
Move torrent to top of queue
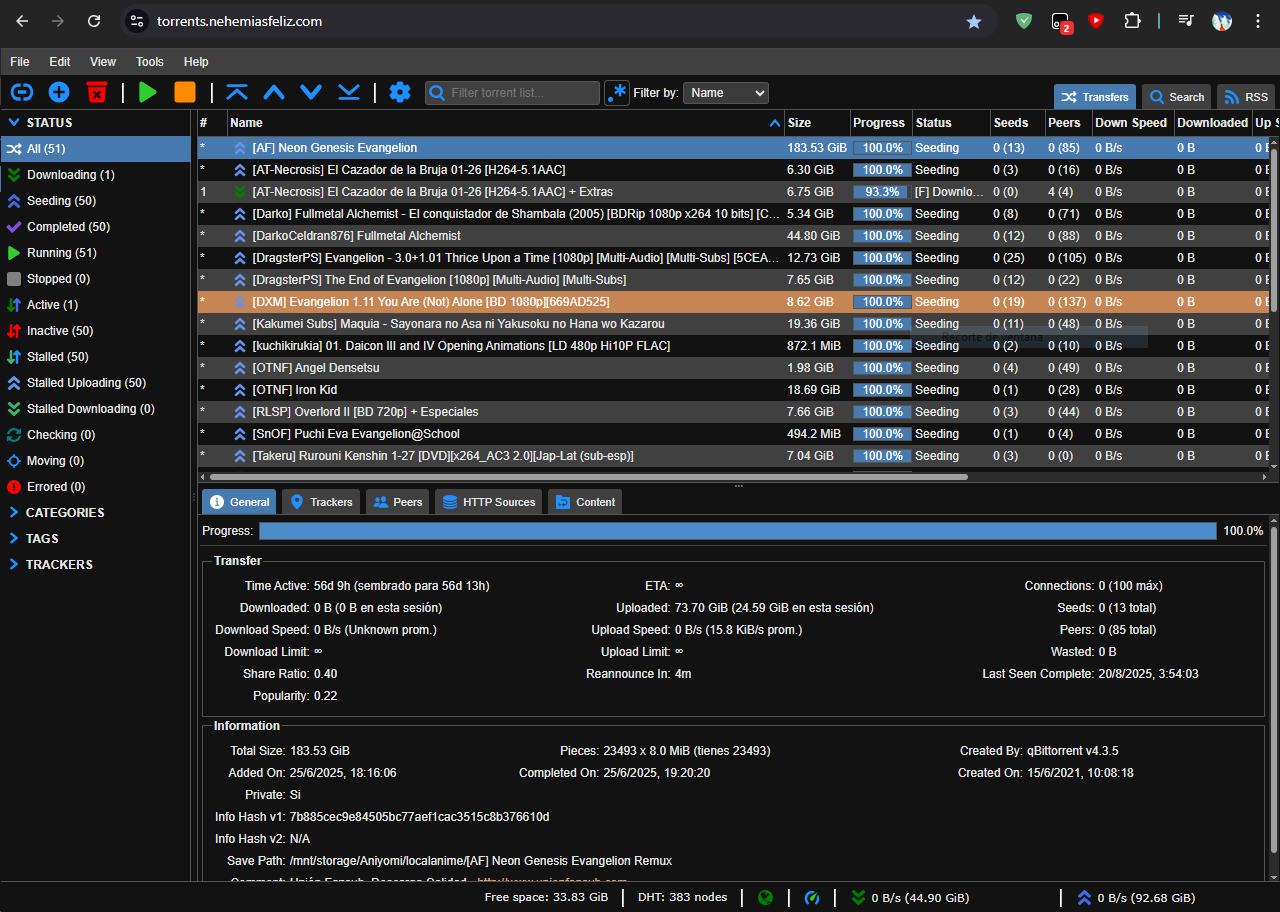coord(237,92)
